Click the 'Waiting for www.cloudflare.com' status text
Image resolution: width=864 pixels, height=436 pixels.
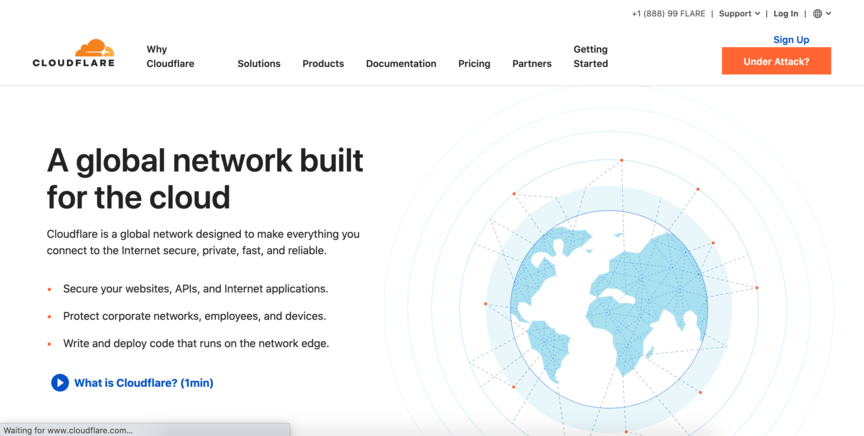[68, 430]
